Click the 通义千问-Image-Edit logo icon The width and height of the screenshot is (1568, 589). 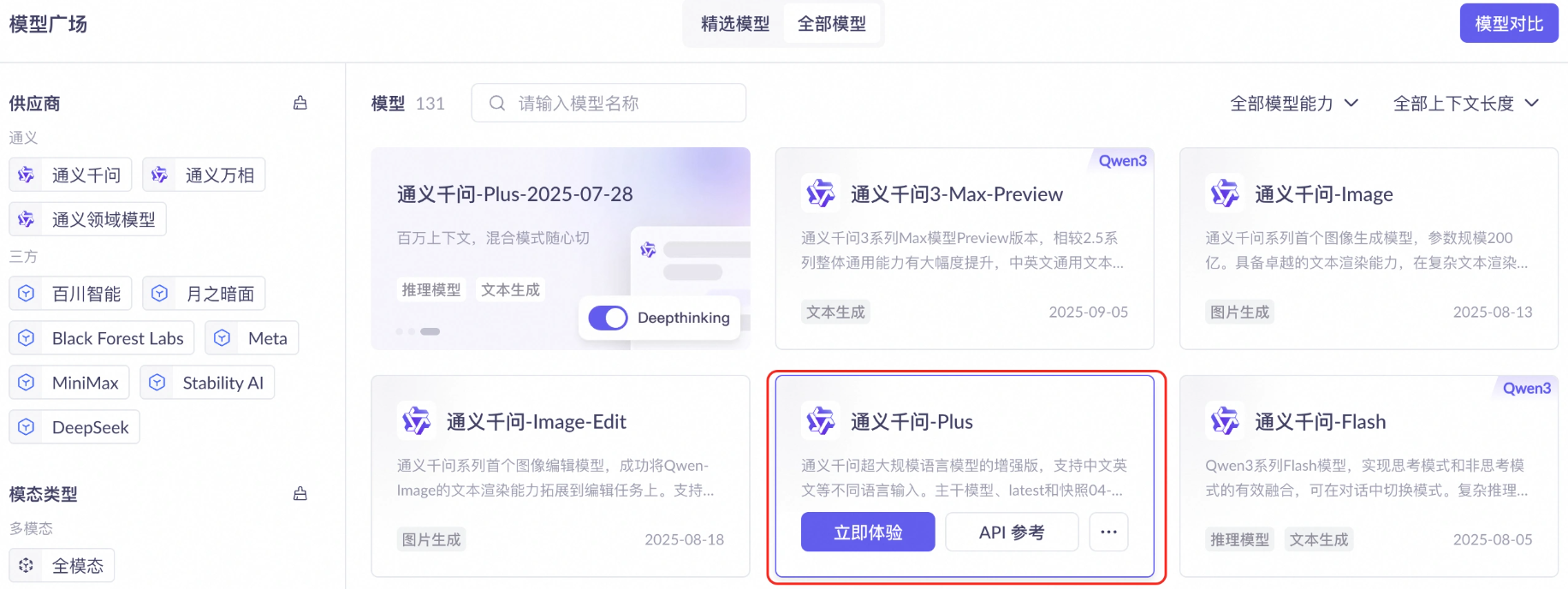click(x=416, y=421)
